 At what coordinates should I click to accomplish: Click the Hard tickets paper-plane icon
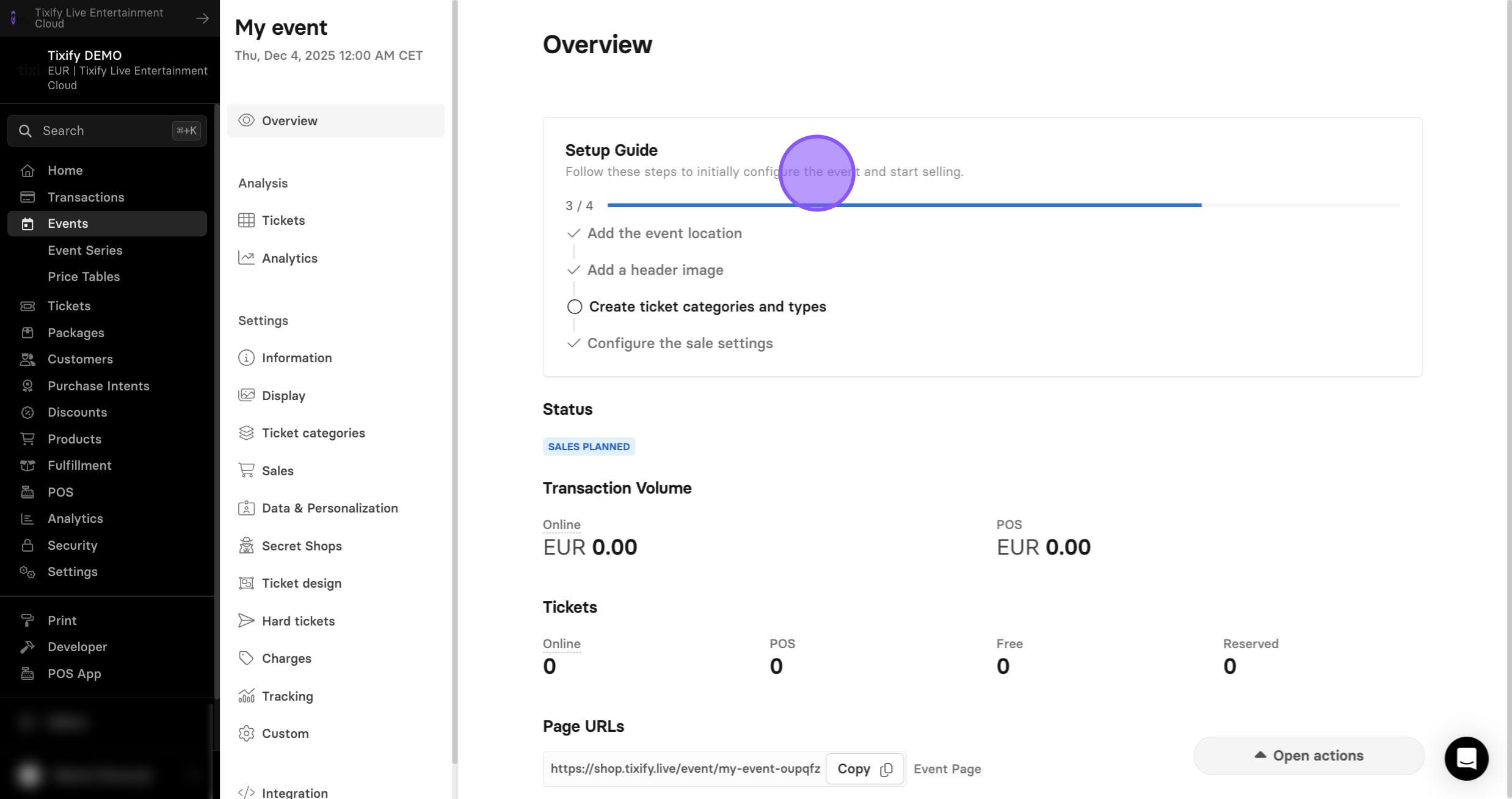246,621
